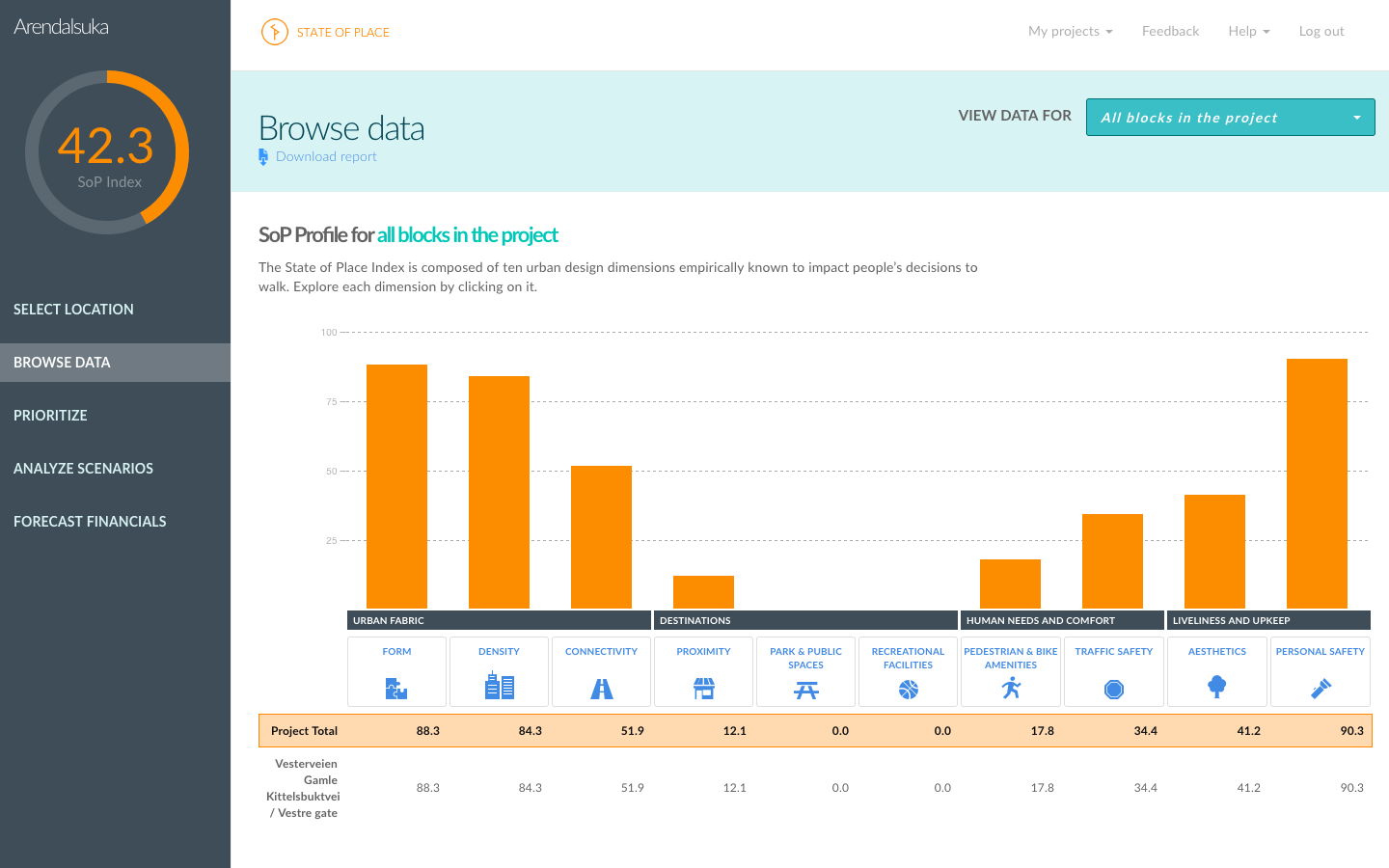1389x868 pixels.
Task: Open Forecast Financials in sidebar
Action: [116, 522]
